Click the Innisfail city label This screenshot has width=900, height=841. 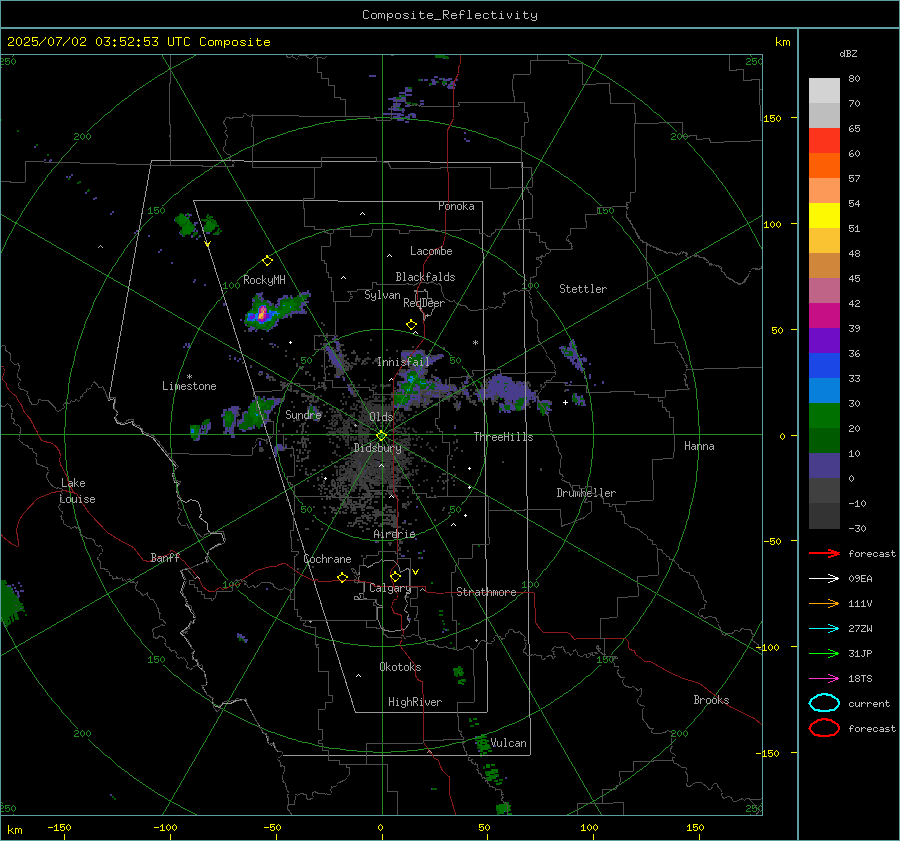(403, 362)
